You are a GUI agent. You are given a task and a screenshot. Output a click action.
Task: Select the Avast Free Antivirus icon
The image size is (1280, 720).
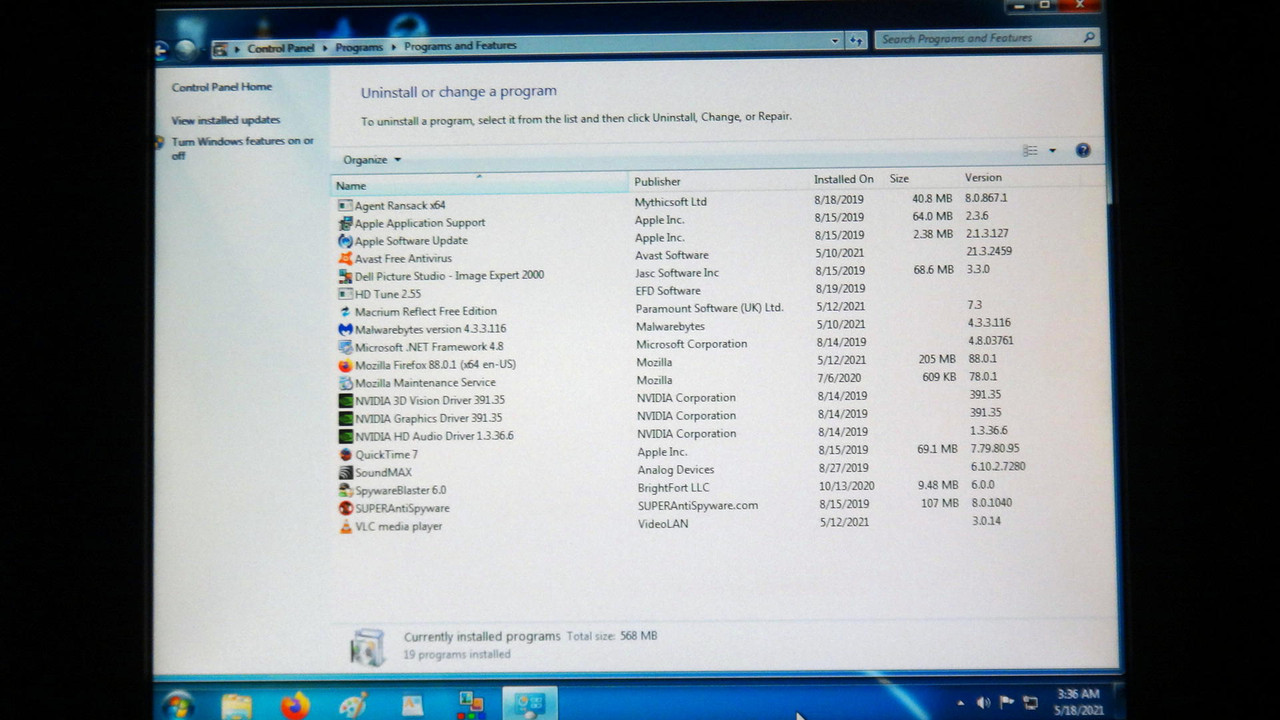345,258
